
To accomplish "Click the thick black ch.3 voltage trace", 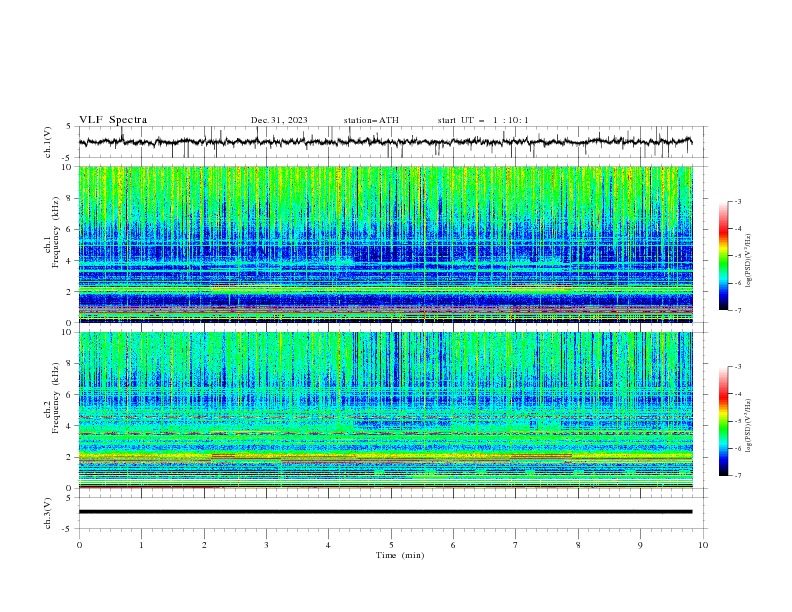I will tap(385, 512).
